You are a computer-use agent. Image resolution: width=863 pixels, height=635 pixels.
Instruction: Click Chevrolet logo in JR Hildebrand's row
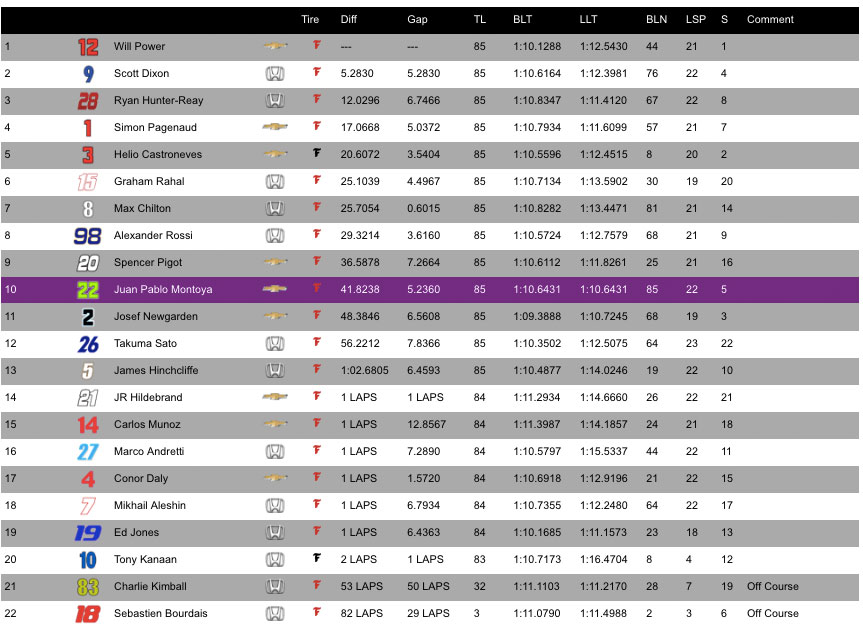pyautogui.click(x=275, y=396)
